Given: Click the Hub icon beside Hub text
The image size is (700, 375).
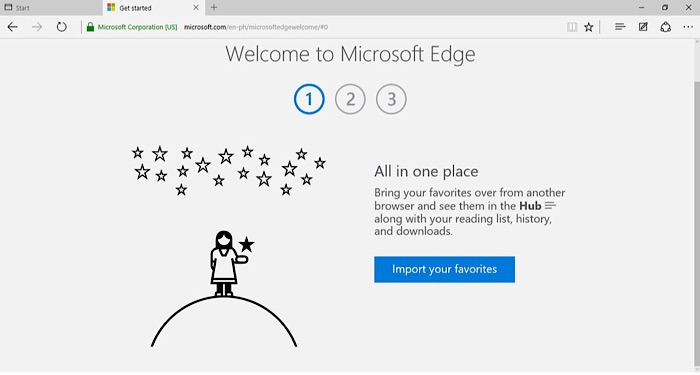Looking at the screenshot, I should 550,206.
